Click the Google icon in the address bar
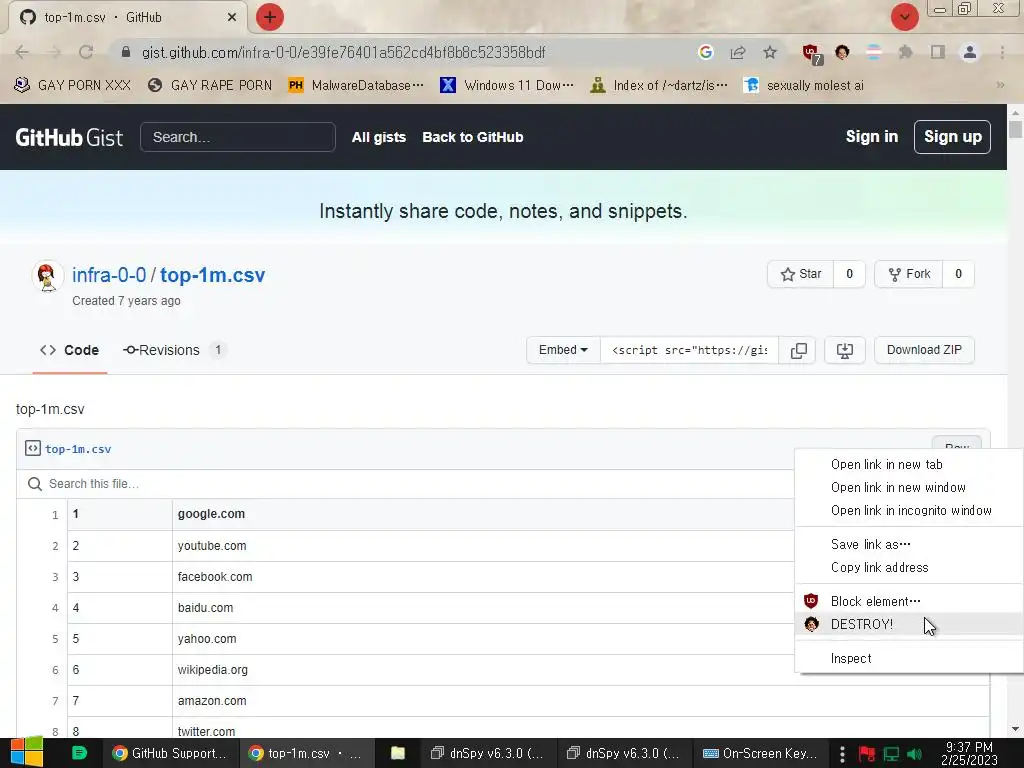The height and width of the screenshot is (768, 1024). pos(705,52)
